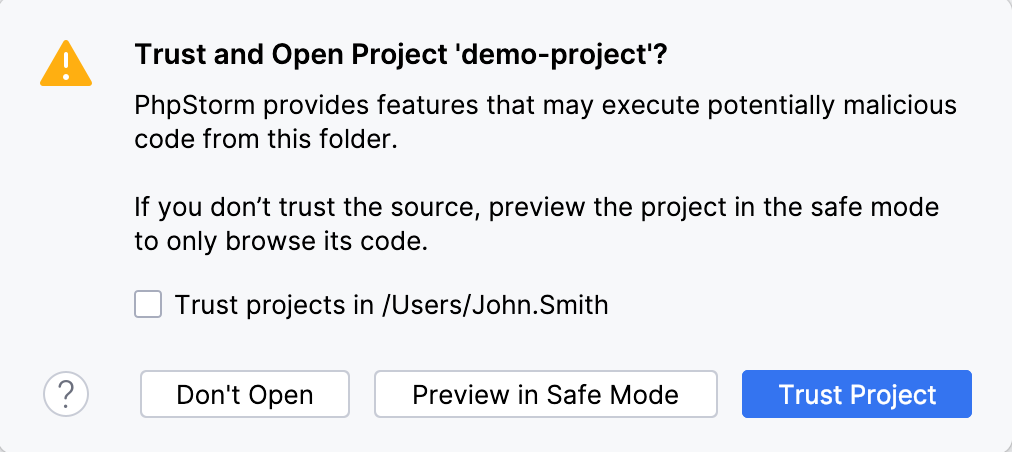Viewport: 1012px width, 452px height.
Task: Choose Preview in Safe Mode
Action: point(545,394)
